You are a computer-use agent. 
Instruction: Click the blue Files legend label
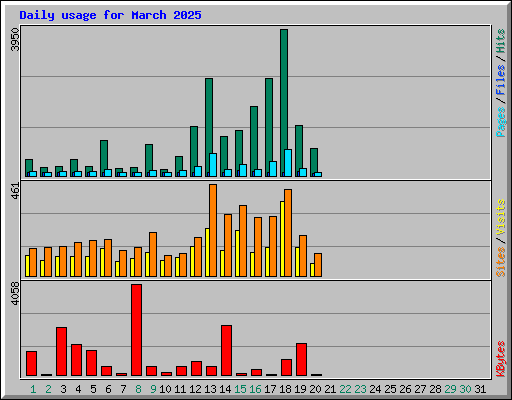pyautogui.click(x=501, y=79)
